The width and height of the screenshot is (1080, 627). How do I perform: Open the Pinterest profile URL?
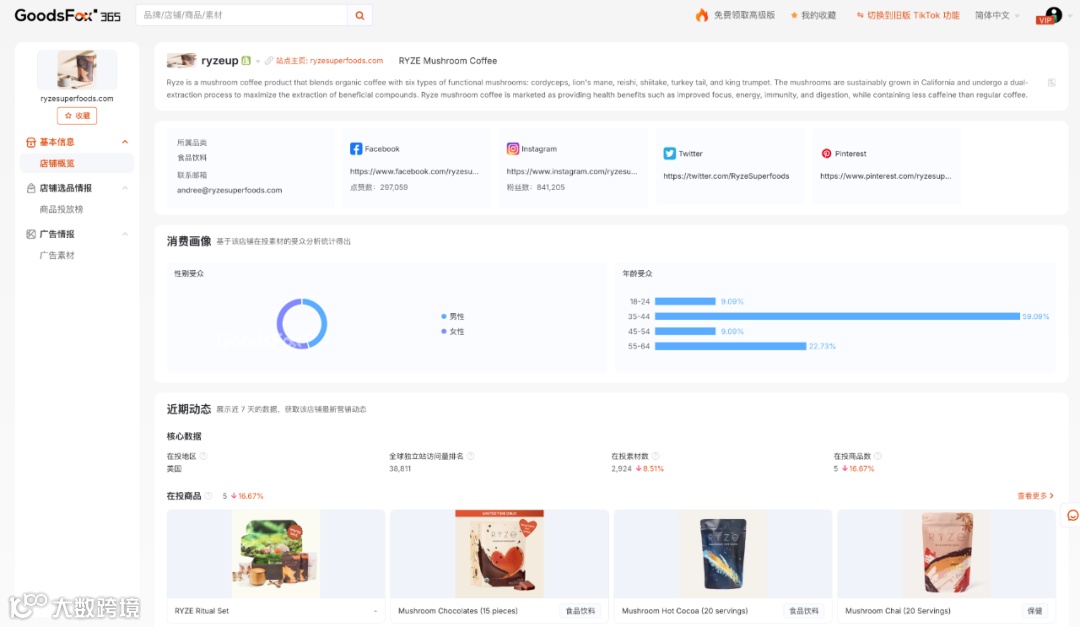885,176
